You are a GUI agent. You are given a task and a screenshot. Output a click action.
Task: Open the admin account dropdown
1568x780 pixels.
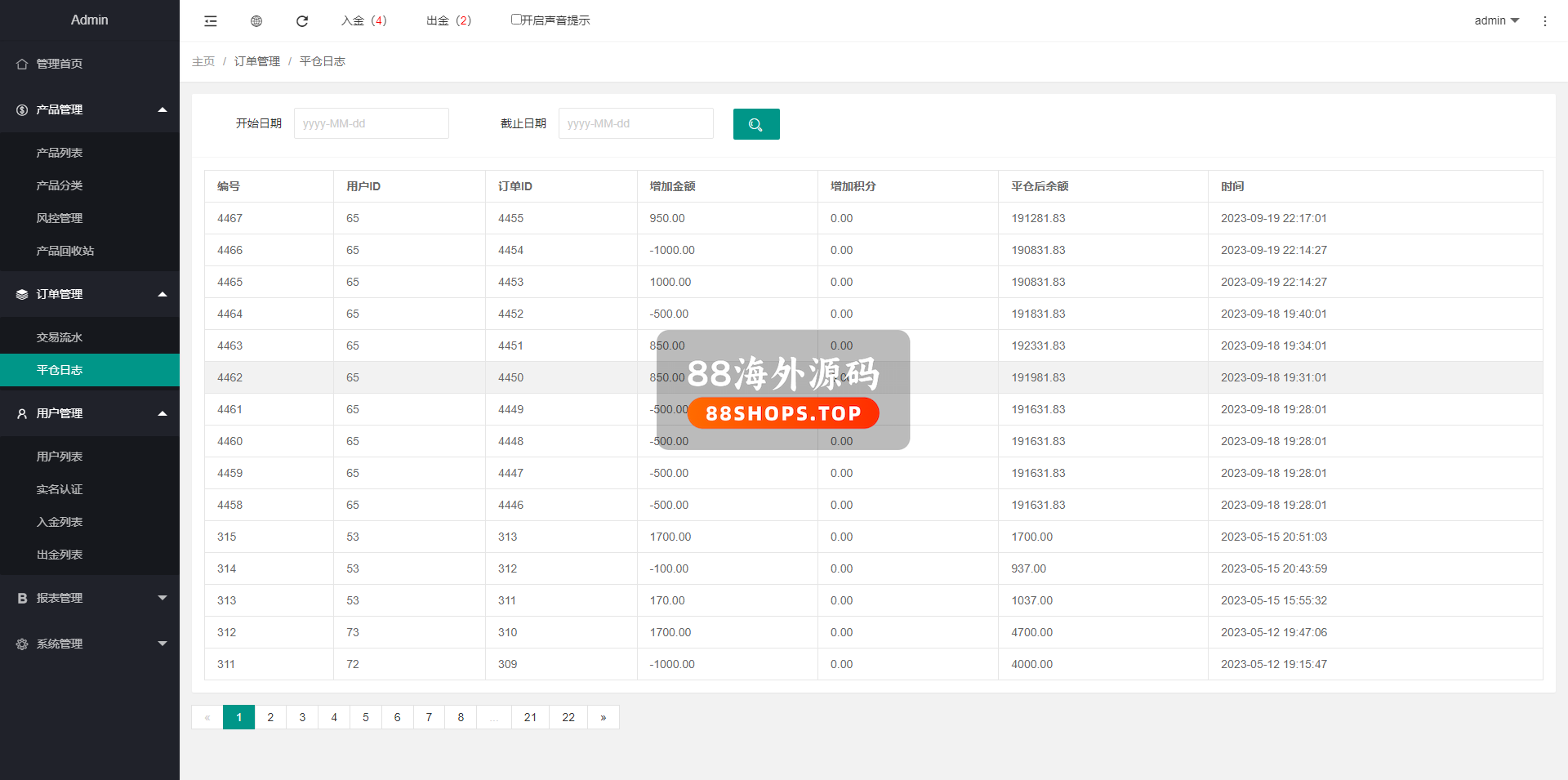(x=1496, y=20)
